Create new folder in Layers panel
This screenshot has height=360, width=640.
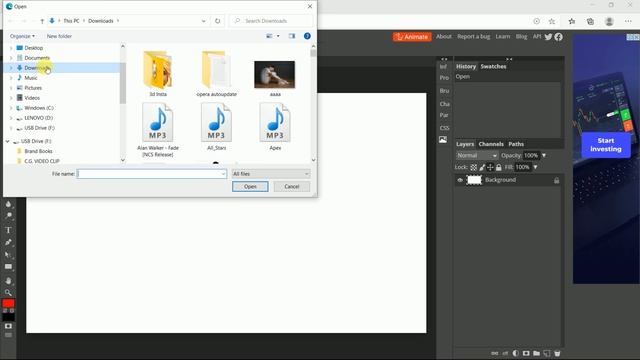point(536,353)
